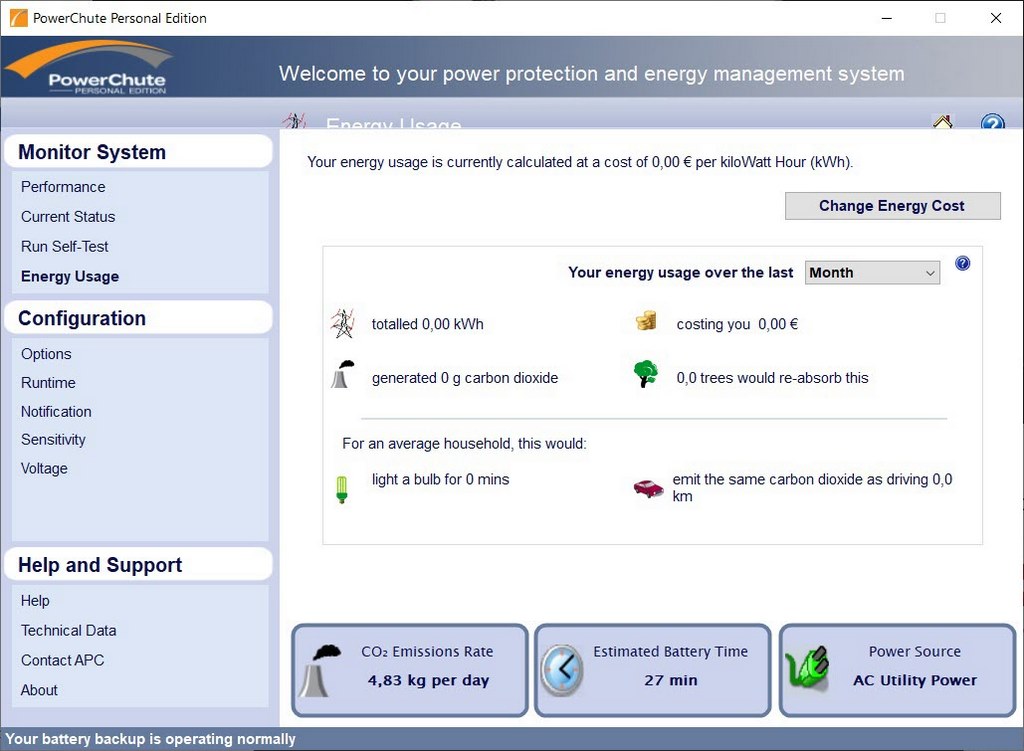Close the PowerChute window
Screen dimensions: 1024x751
click(x=995, y=18)
